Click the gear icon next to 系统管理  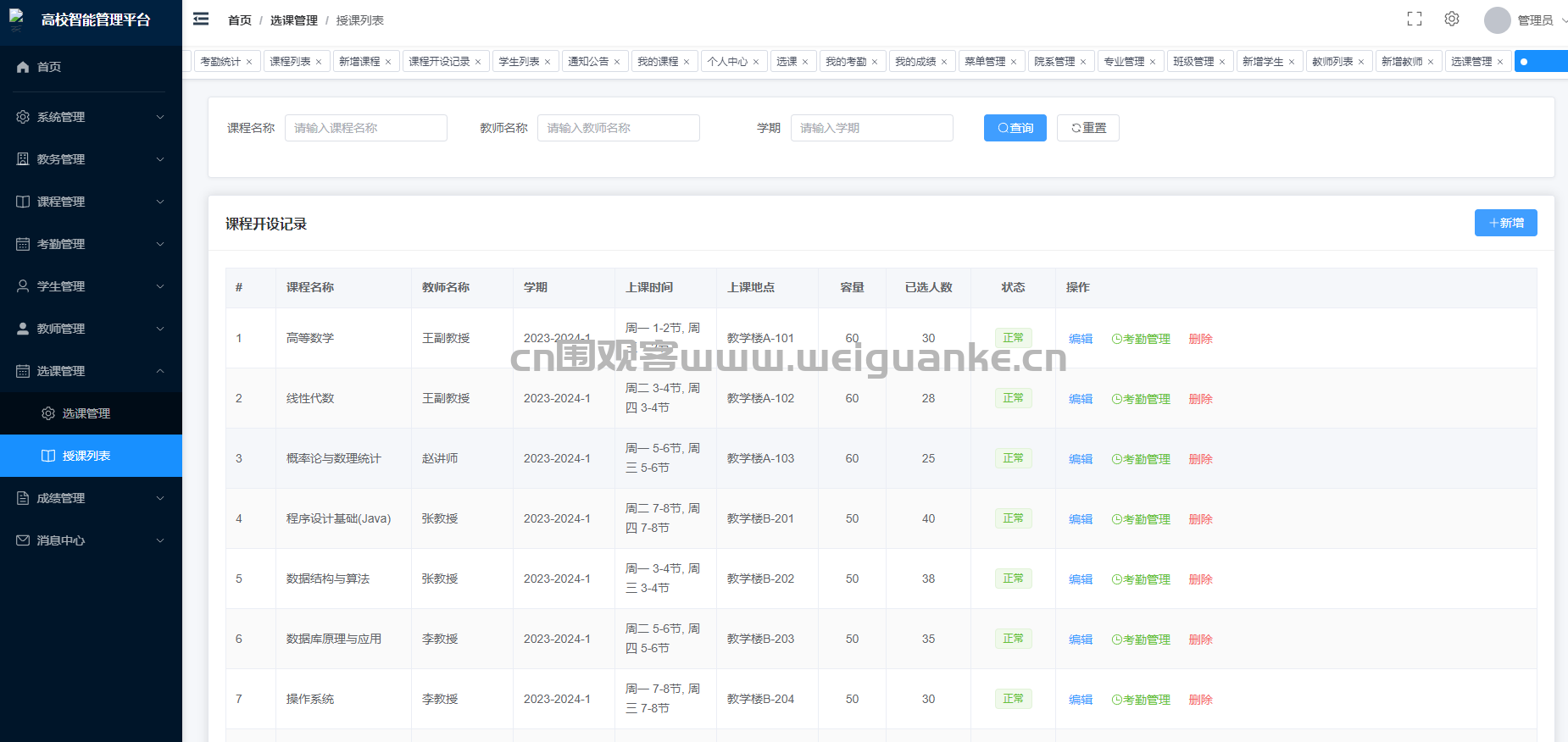pos(23,117)
